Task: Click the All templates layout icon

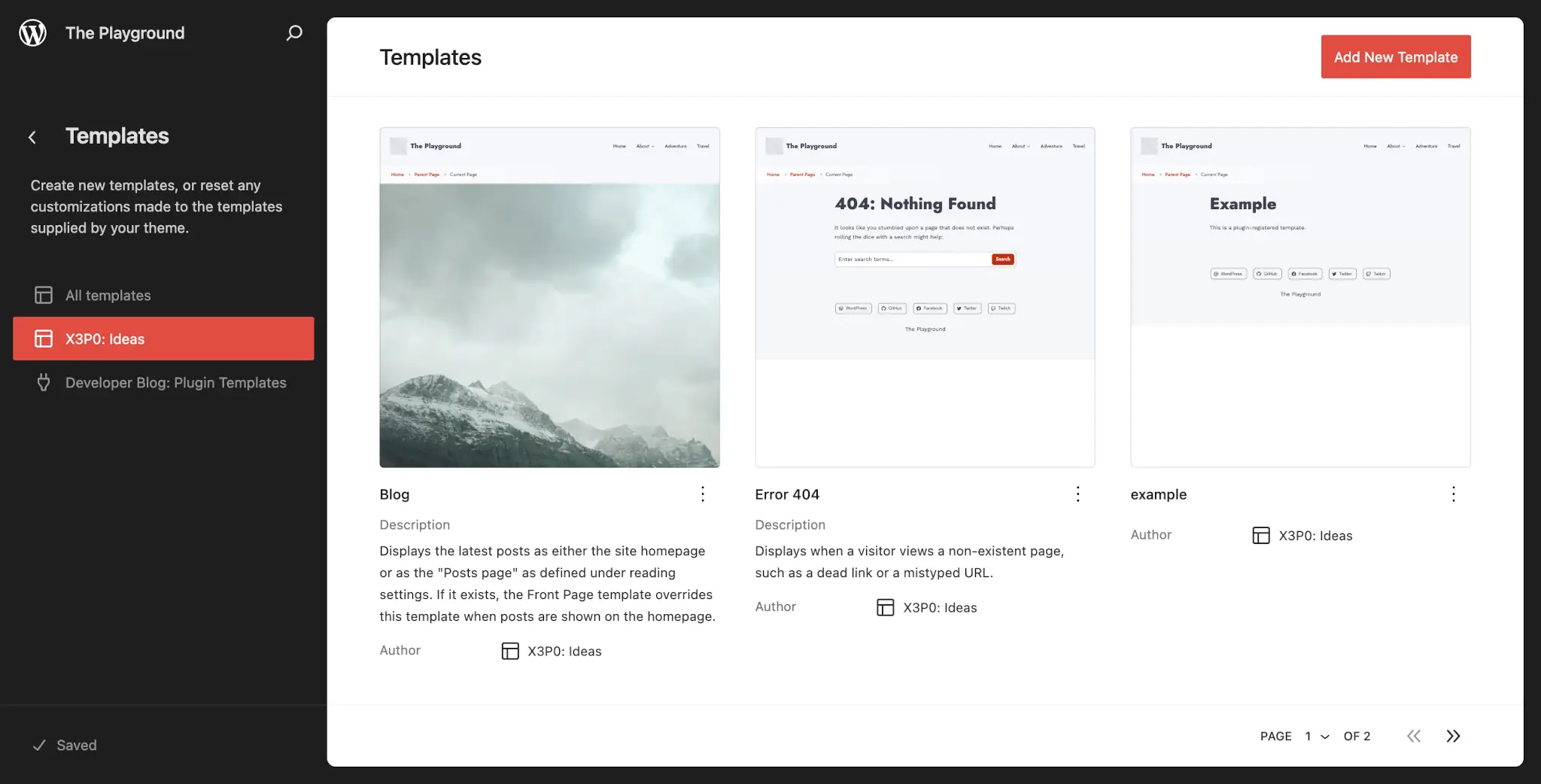Action: click(x=44, y=295)
